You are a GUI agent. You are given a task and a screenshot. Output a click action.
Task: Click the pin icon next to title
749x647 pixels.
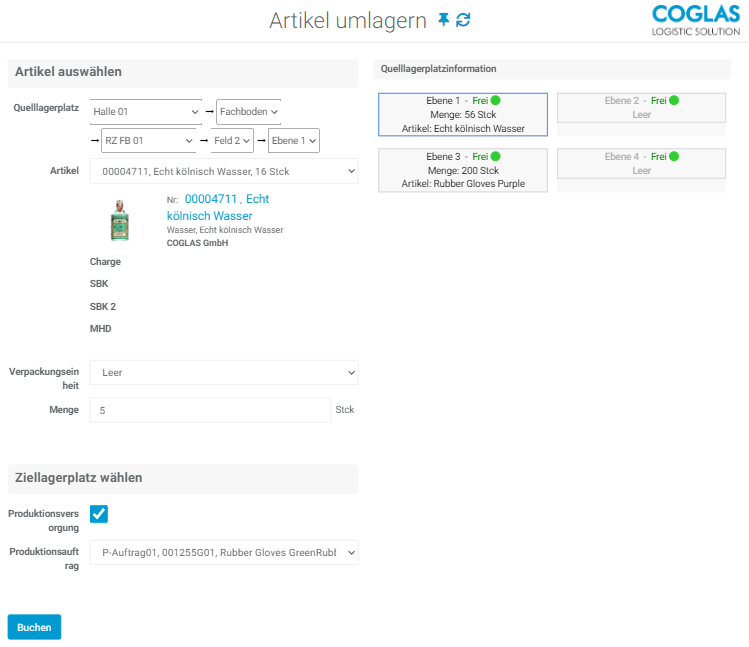click(444, 20)
